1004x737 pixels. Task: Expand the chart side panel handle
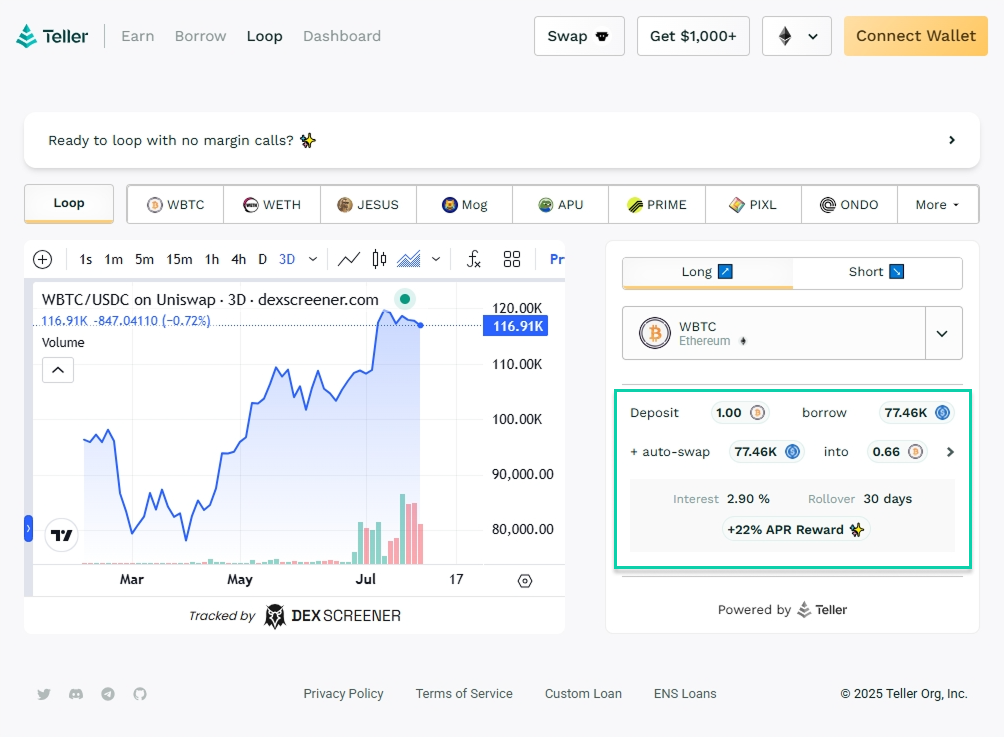click(x=28, y=529)
